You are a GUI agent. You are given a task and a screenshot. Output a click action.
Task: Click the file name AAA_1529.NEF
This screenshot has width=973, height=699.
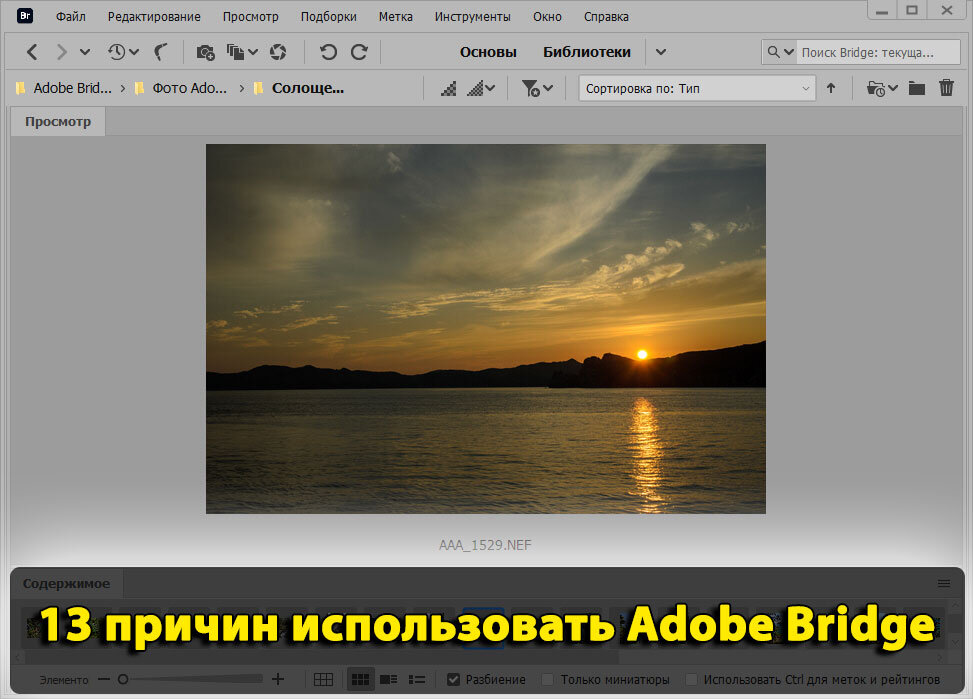point(485,545)
